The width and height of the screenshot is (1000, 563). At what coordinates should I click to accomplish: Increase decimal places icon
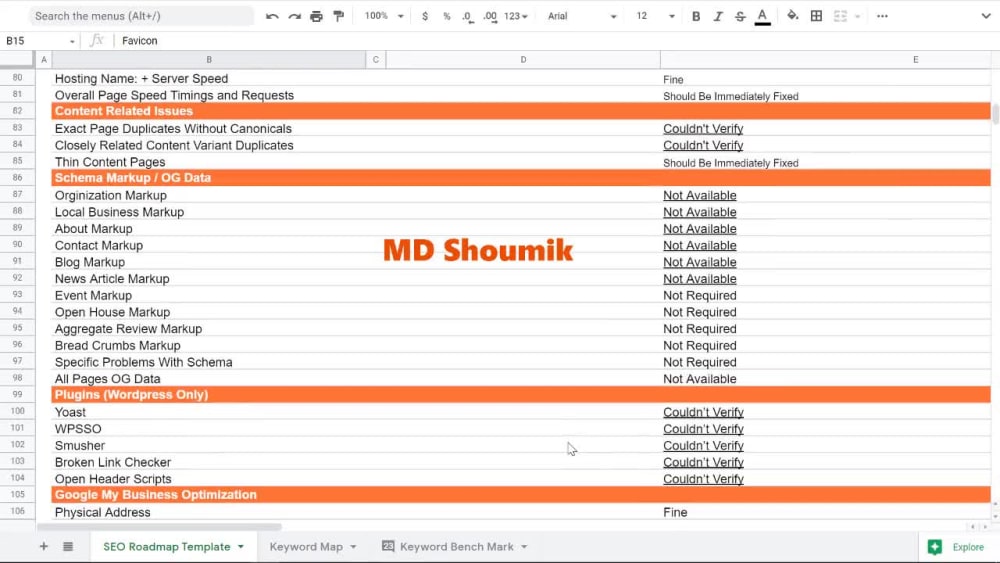(489, 16)
